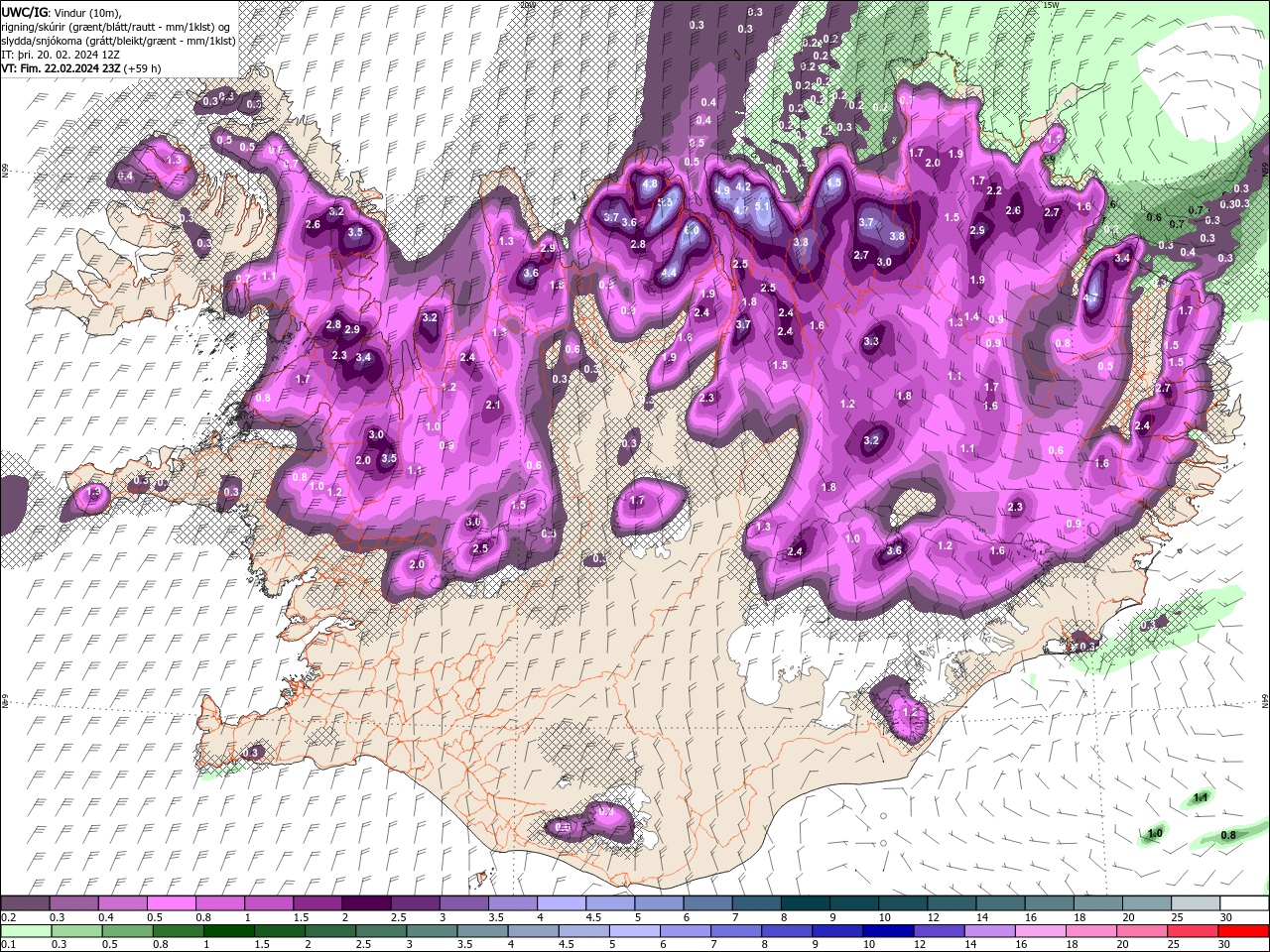Click the 15W longitude label
1270x952 pixels.
[1051, 5]
